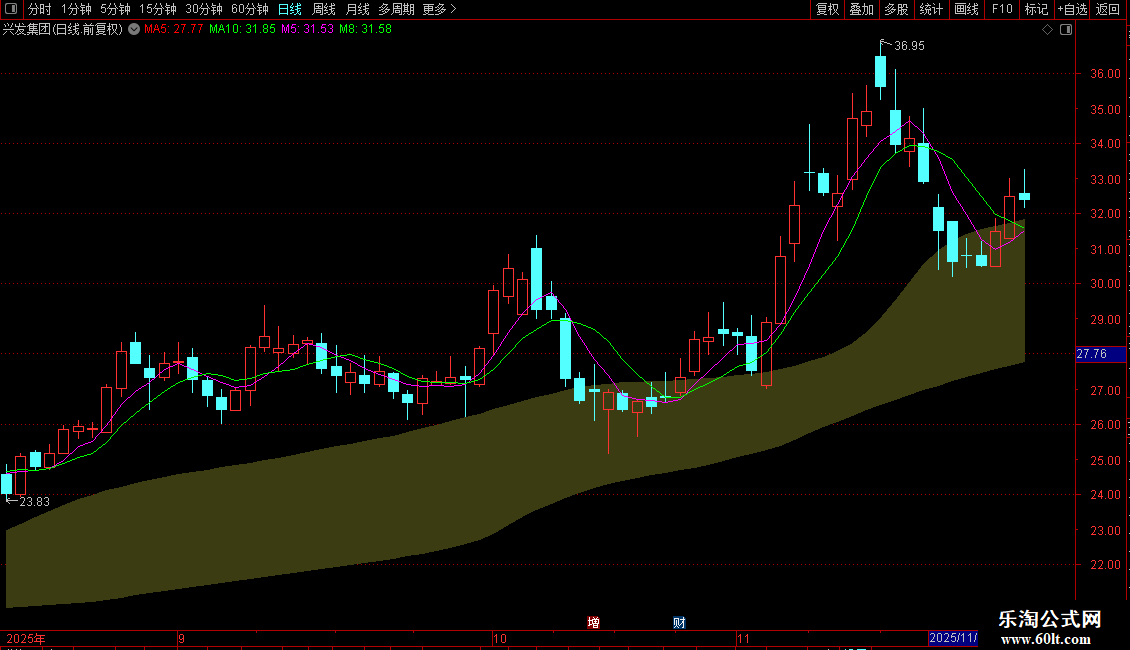Click the 增 event marker on timeline
The width and height of the screenshot is (1130, 650).
593,623
